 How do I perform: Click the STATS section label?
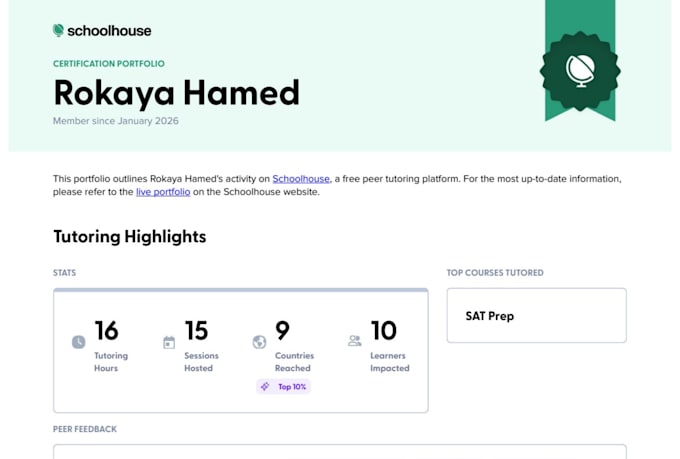coord(65,273)
